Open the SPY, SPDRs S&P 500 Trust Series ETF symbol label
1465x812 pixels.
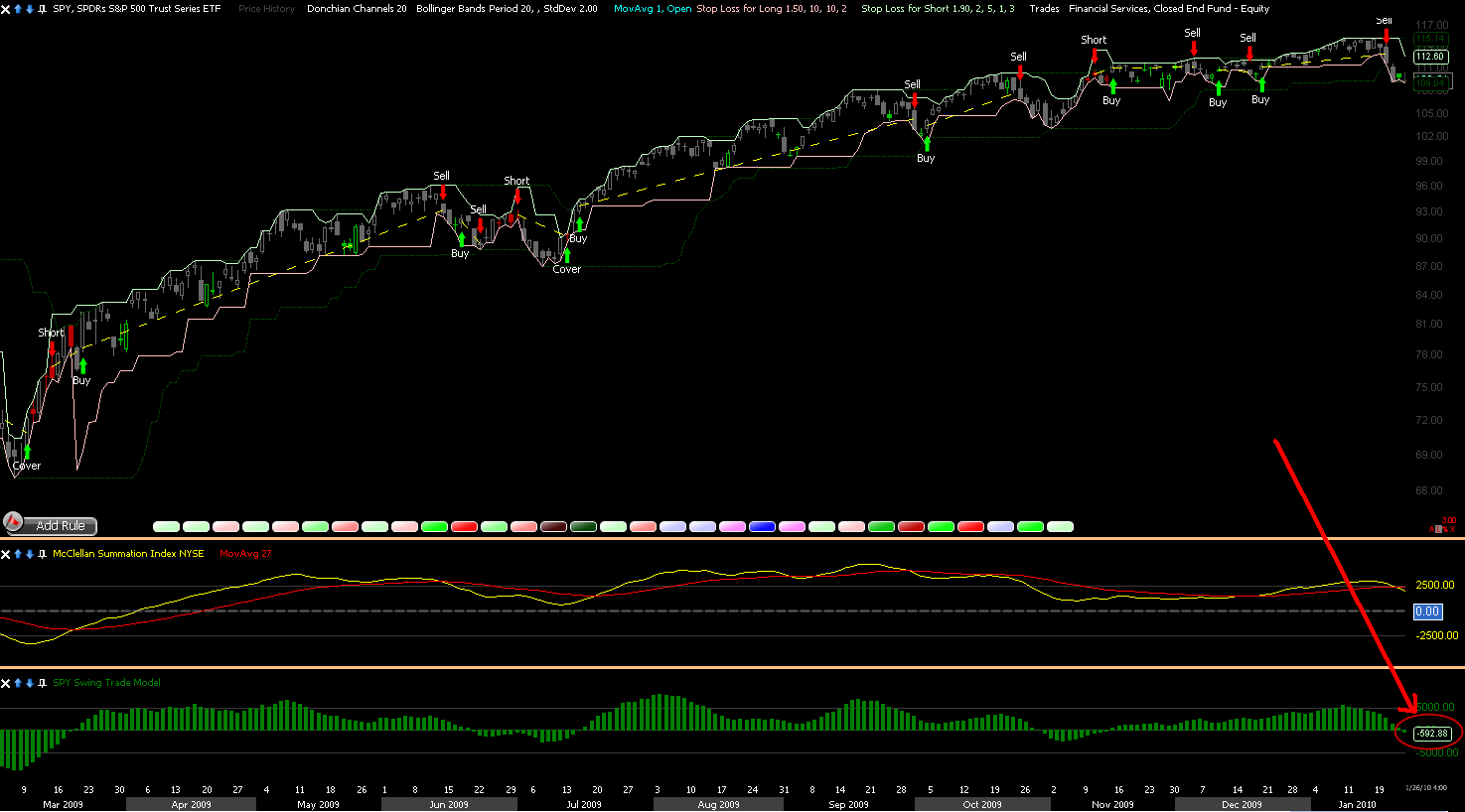[x=137, y=9]
